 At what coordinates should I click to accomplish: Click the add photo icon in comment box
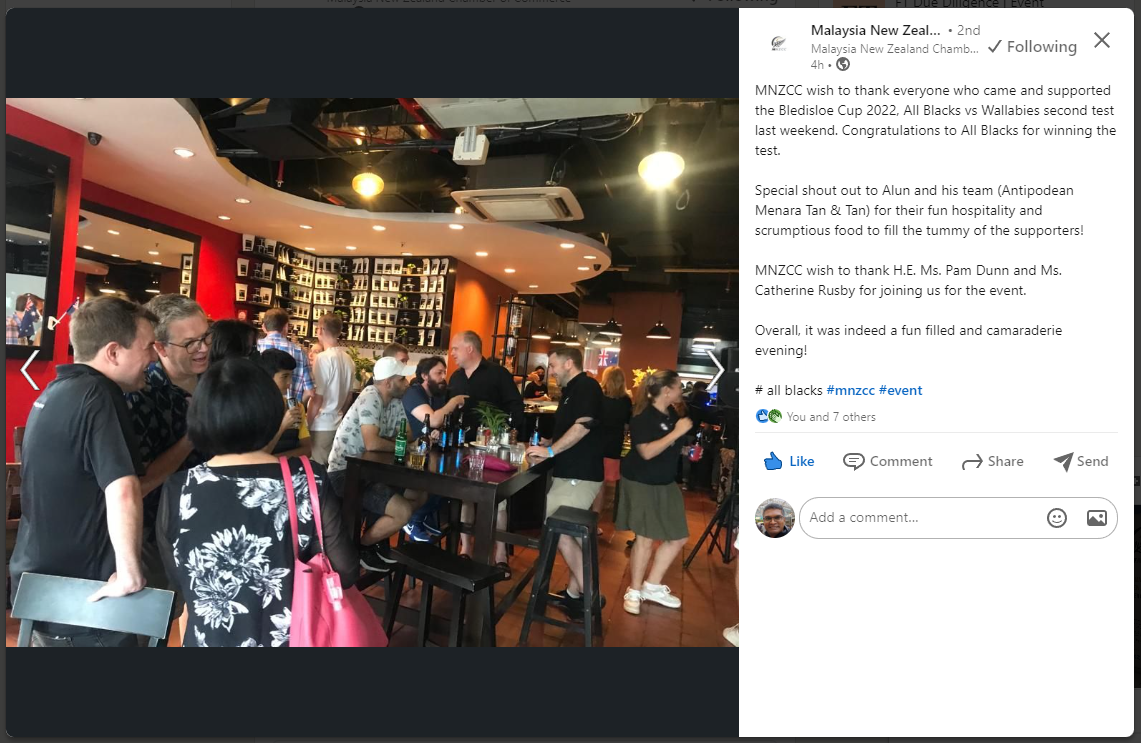1097,517
